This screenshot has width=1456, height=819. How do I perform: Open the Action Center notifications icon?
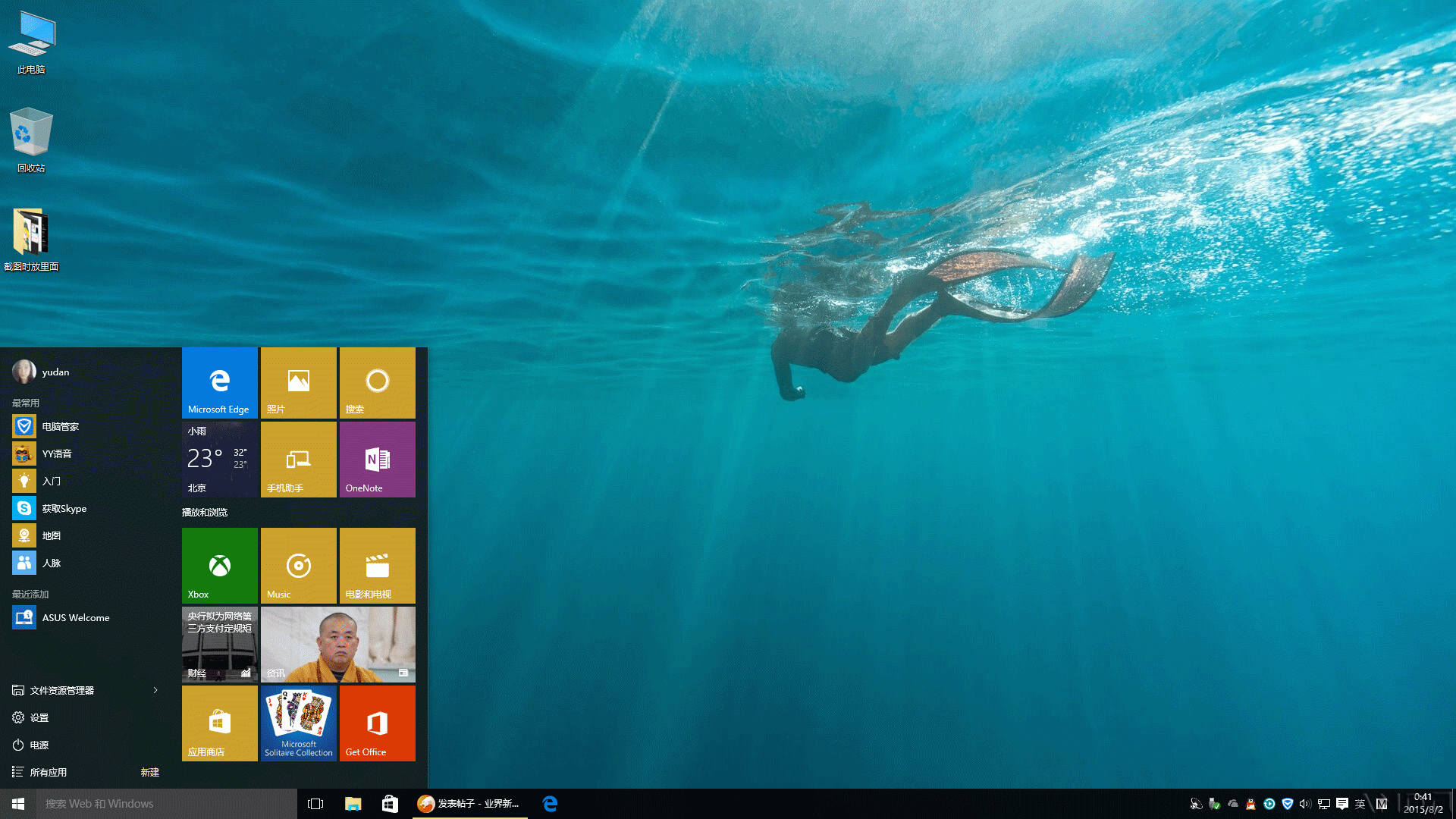coord(1341,804)
